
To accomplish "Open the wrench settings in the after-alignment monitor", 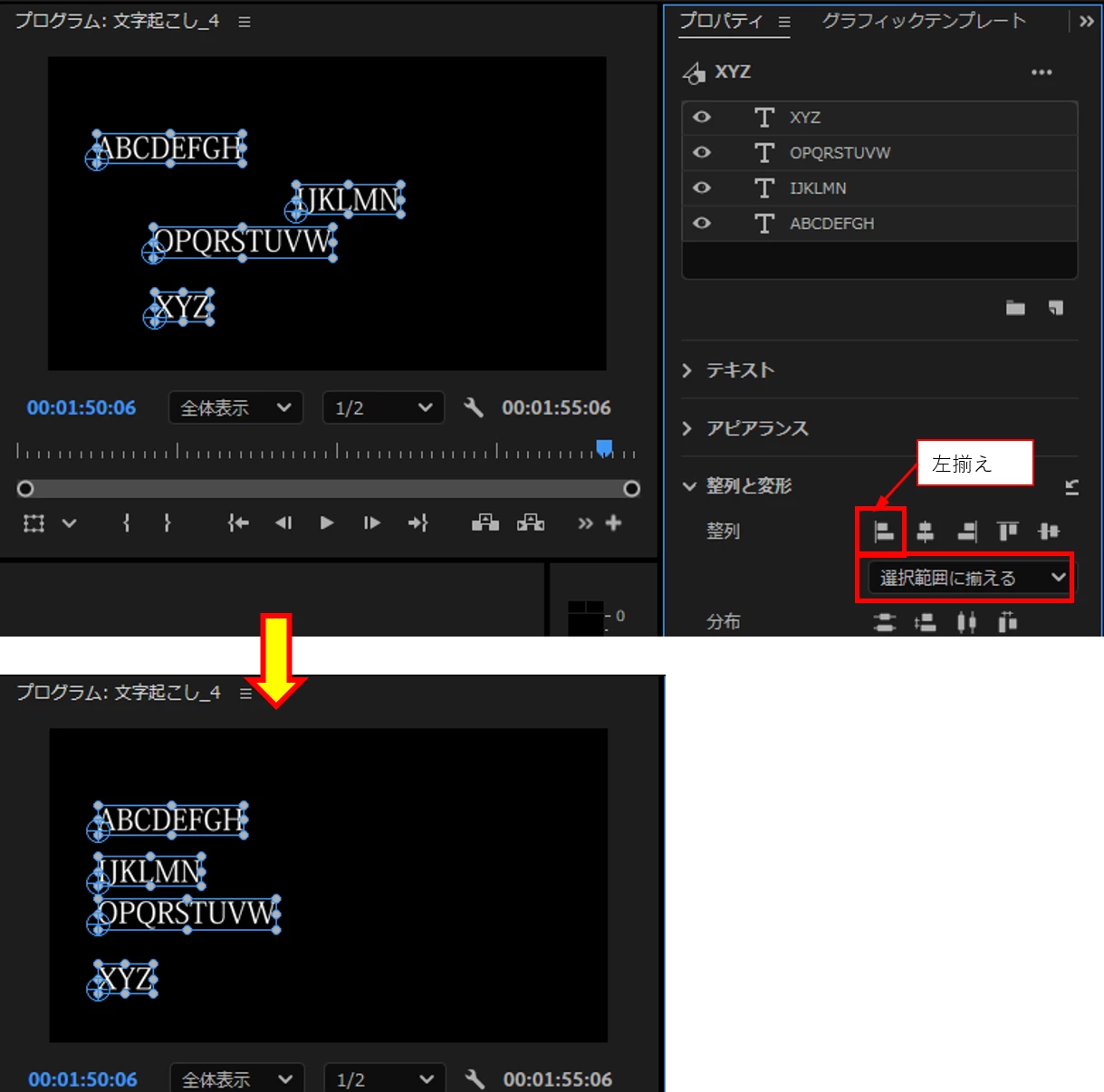I will [475, 1078].
